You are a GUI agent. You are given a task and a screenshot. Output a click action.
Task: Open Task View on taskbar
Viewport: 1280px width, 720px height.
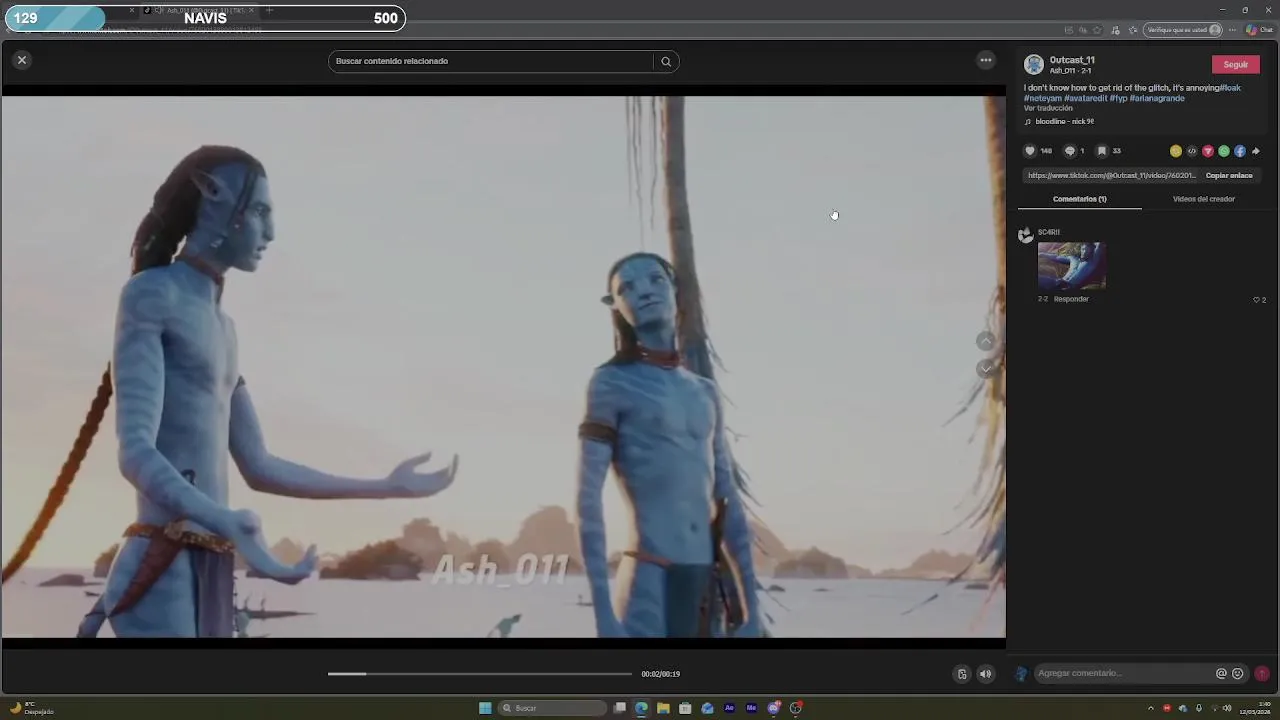620,708
